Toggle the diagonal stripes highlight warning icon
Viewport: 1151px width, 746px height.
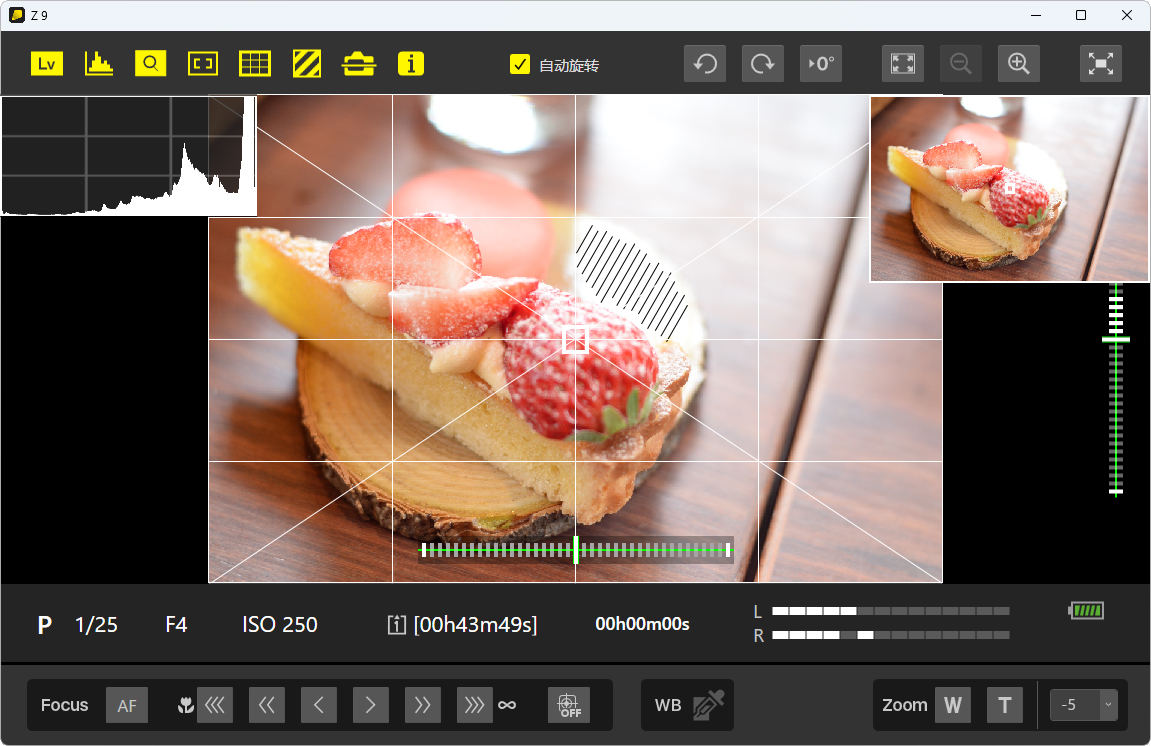[307, 64]
